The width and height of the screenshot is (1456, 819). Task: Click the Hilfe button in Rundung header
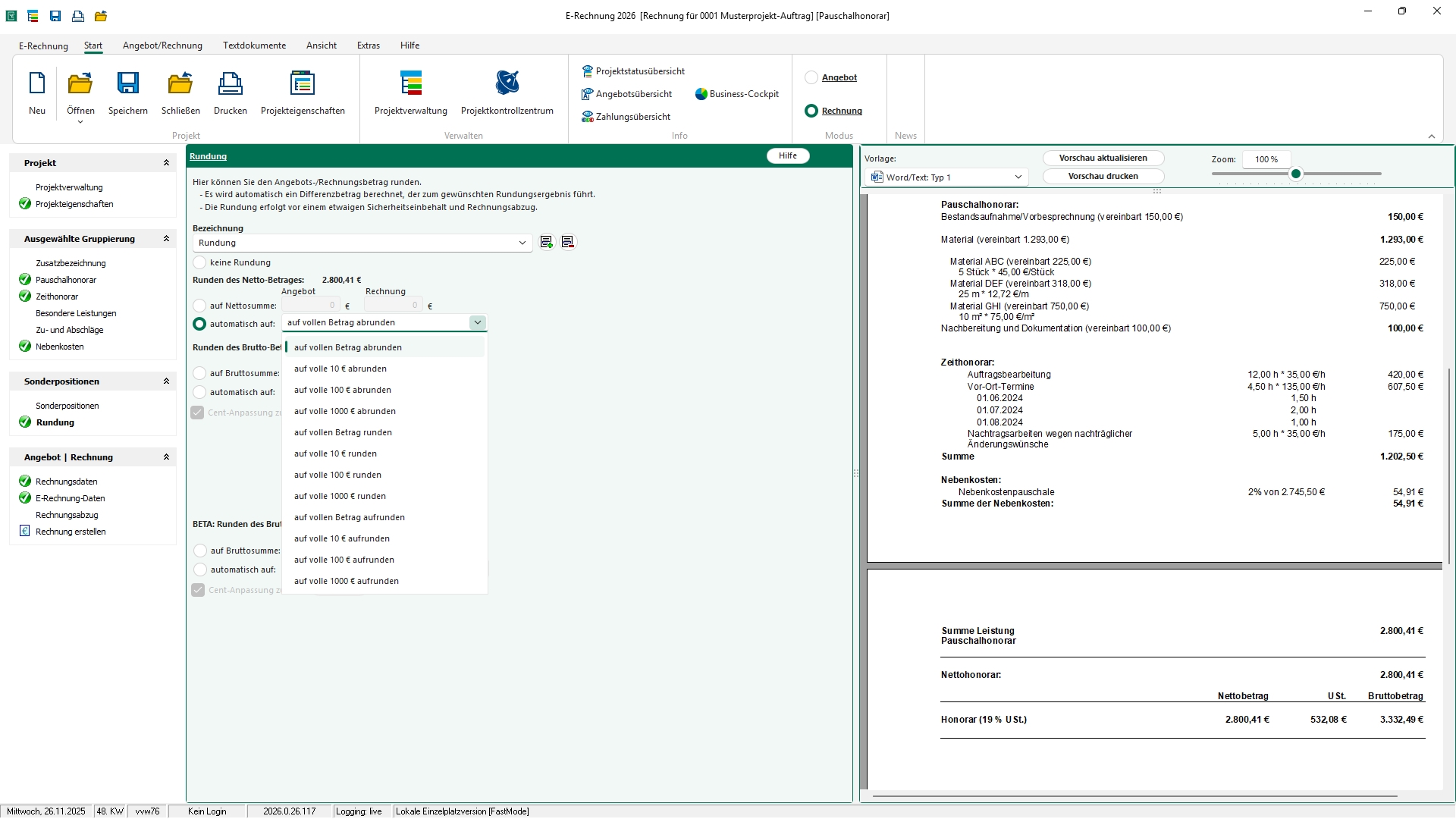pyautogui.click(x=787, y=155)
